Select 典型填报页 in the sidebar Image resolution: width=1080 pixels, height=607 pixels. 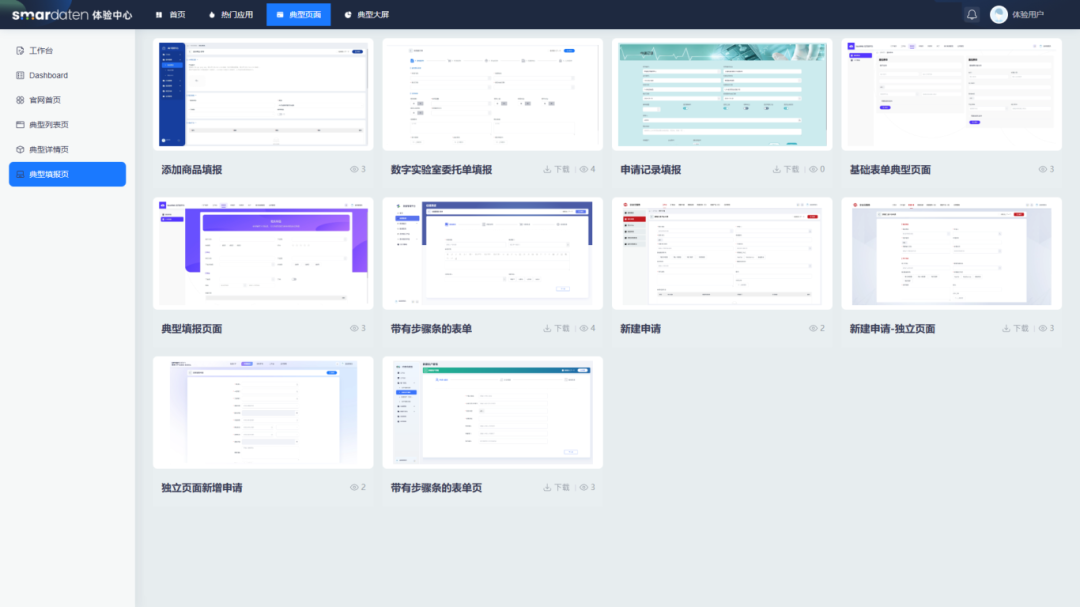tap(68, 174)
